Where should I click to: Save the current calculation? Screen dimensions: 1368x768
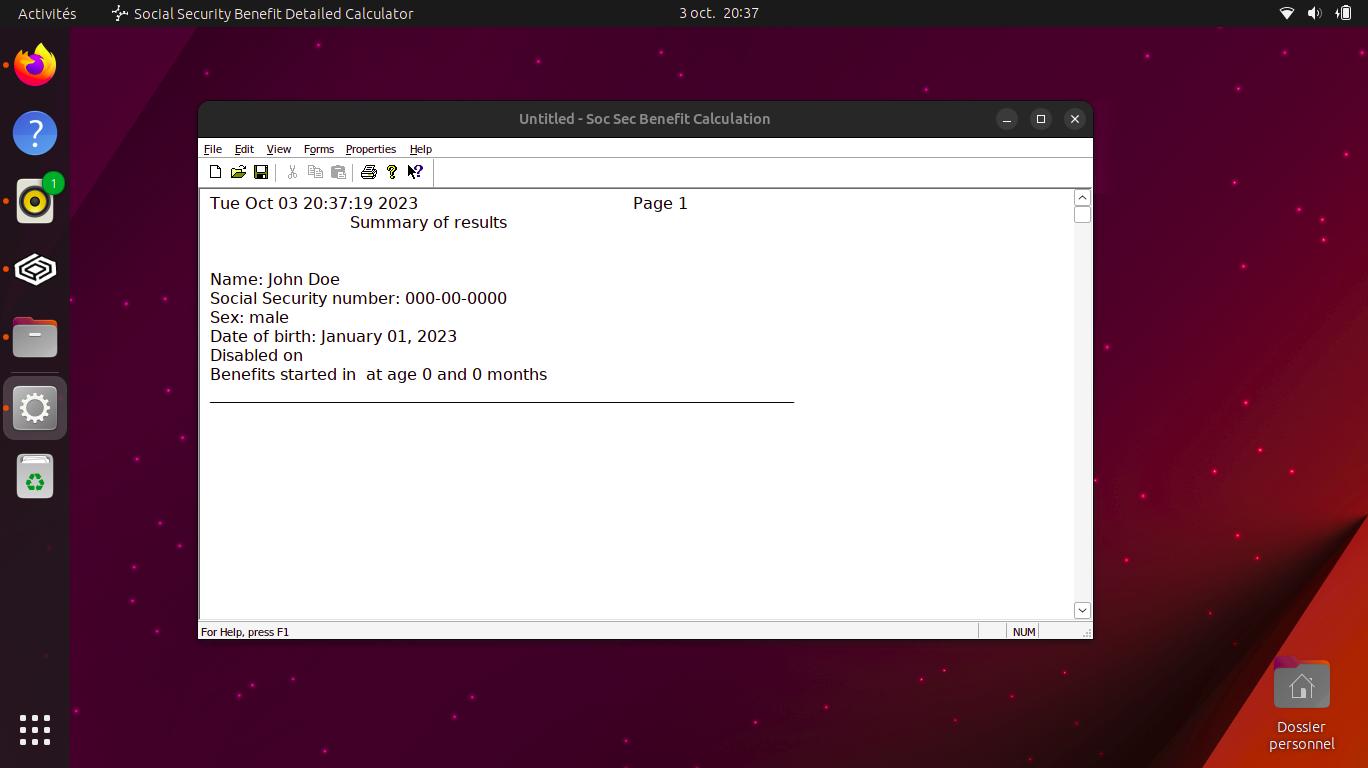(x=261, y=172)
